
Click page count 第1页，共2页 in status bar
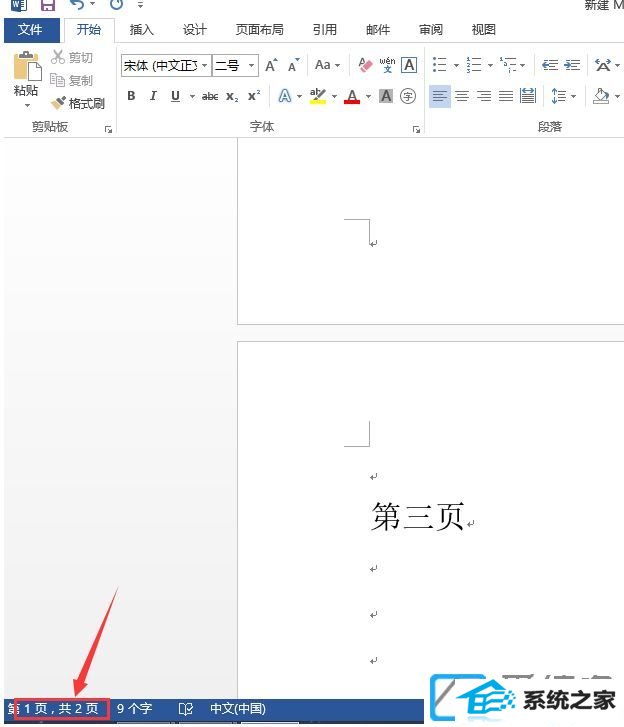(x=53, y=708)
